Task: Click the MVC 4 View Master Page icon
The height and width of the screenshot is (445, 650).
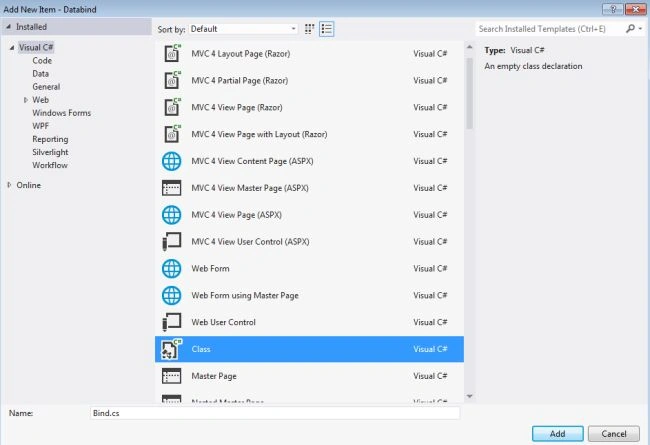Action: pos(172,188)
